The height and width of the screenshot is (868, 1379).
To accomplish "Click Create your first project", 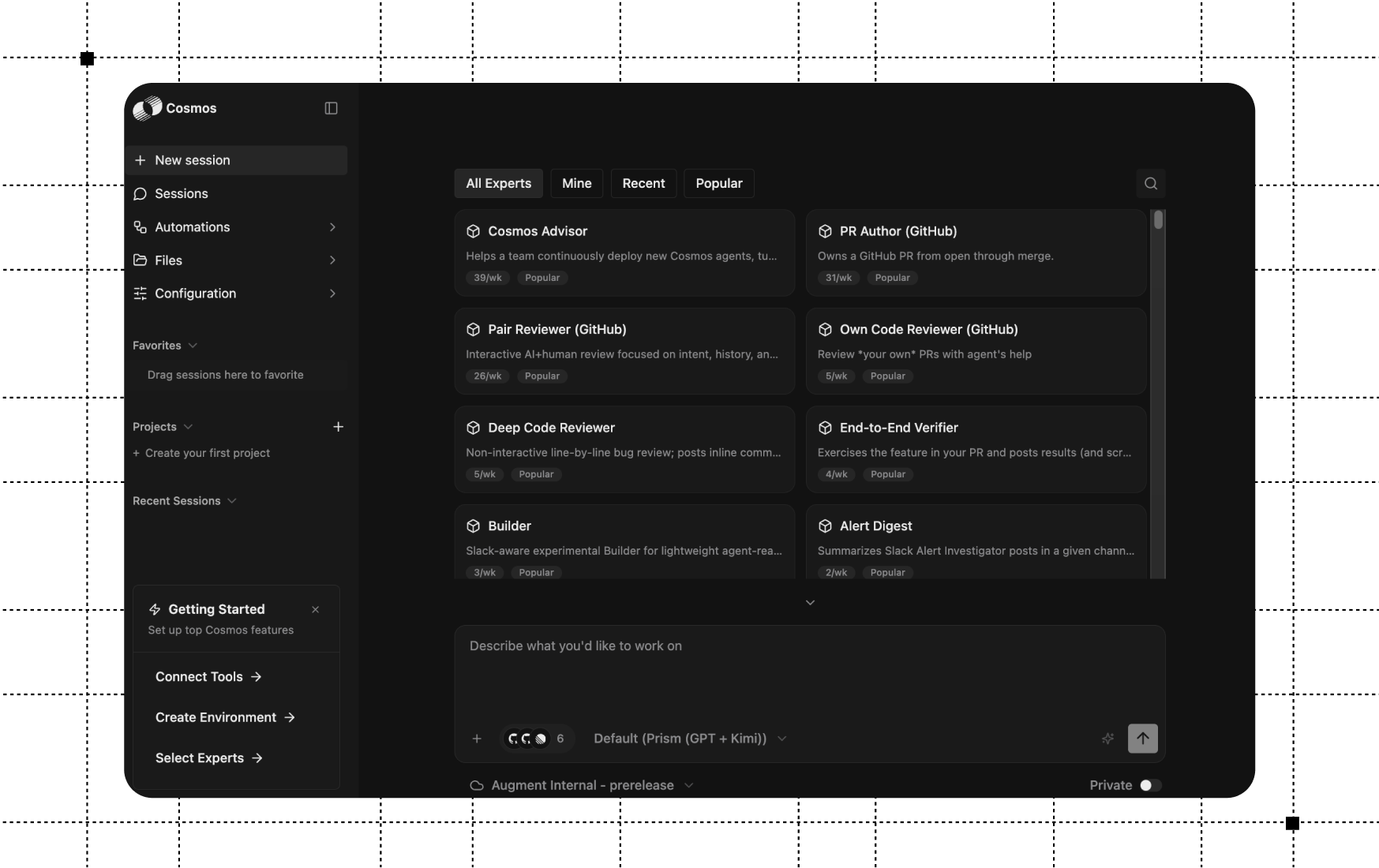I will (x=201, y=453).
